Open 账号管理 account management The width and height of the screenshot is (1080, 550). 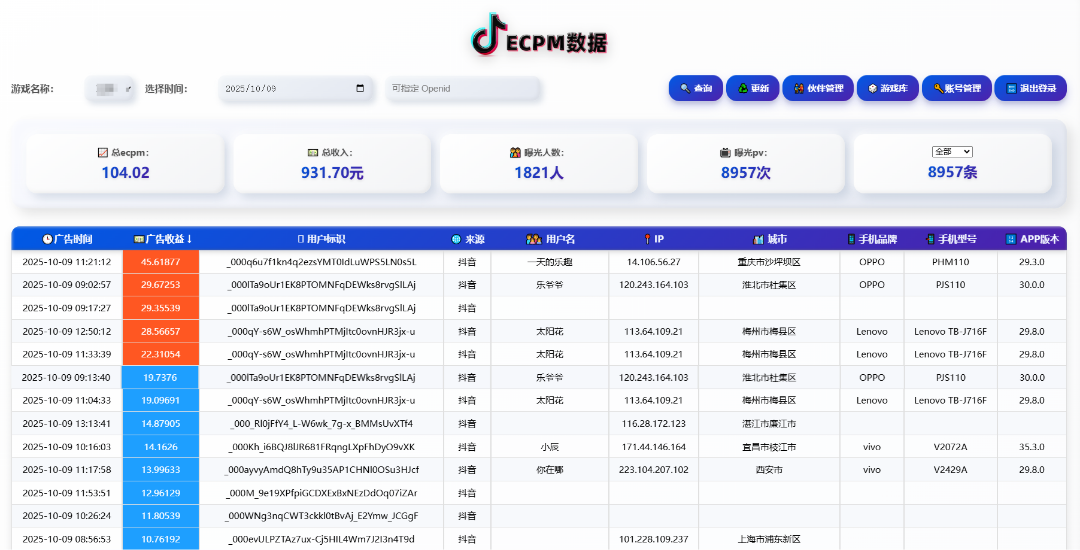point(956,89)
